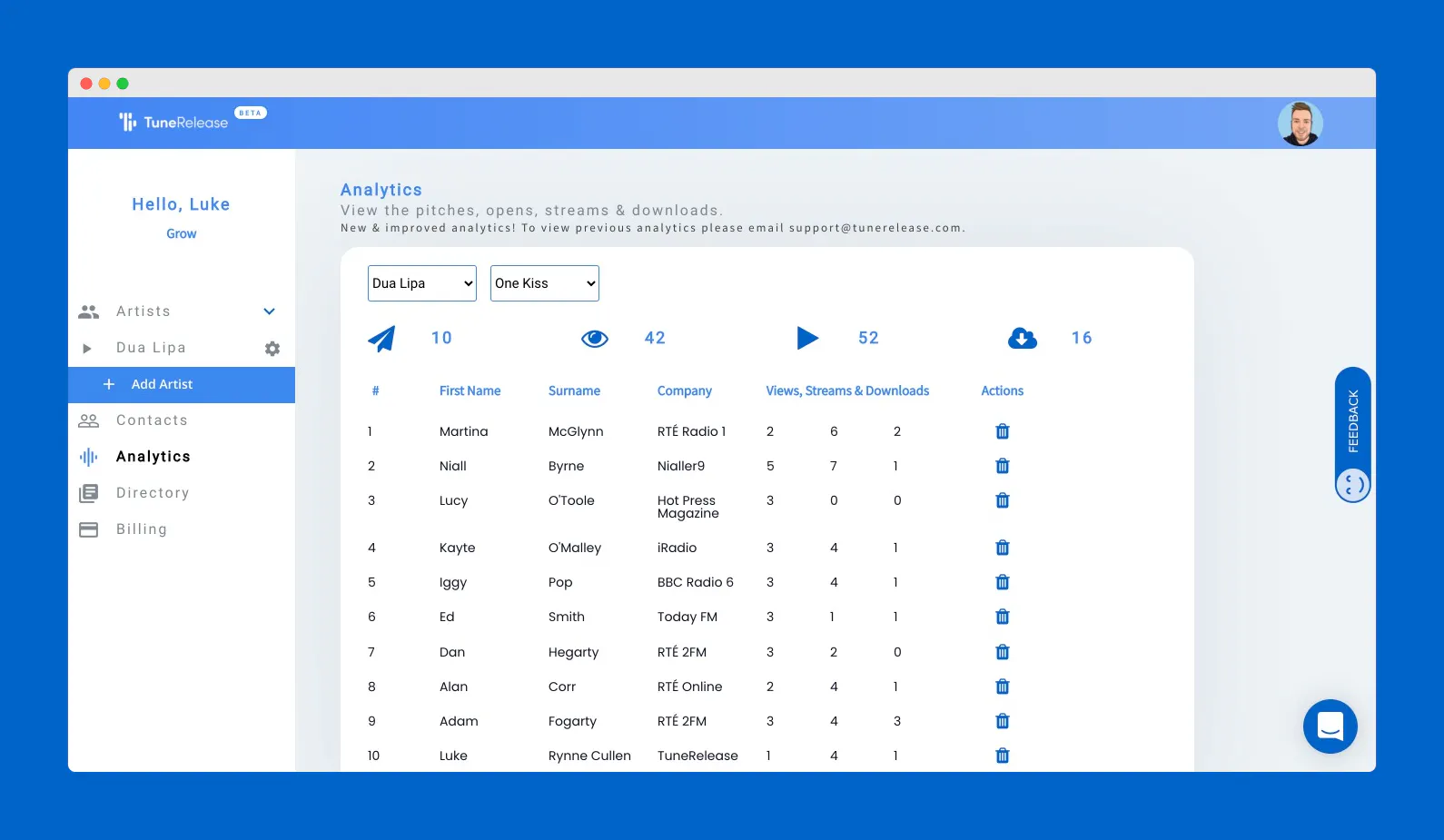Click the cloud downloads icon
The image size is (1444, 840).
(x=1023, y=338)
